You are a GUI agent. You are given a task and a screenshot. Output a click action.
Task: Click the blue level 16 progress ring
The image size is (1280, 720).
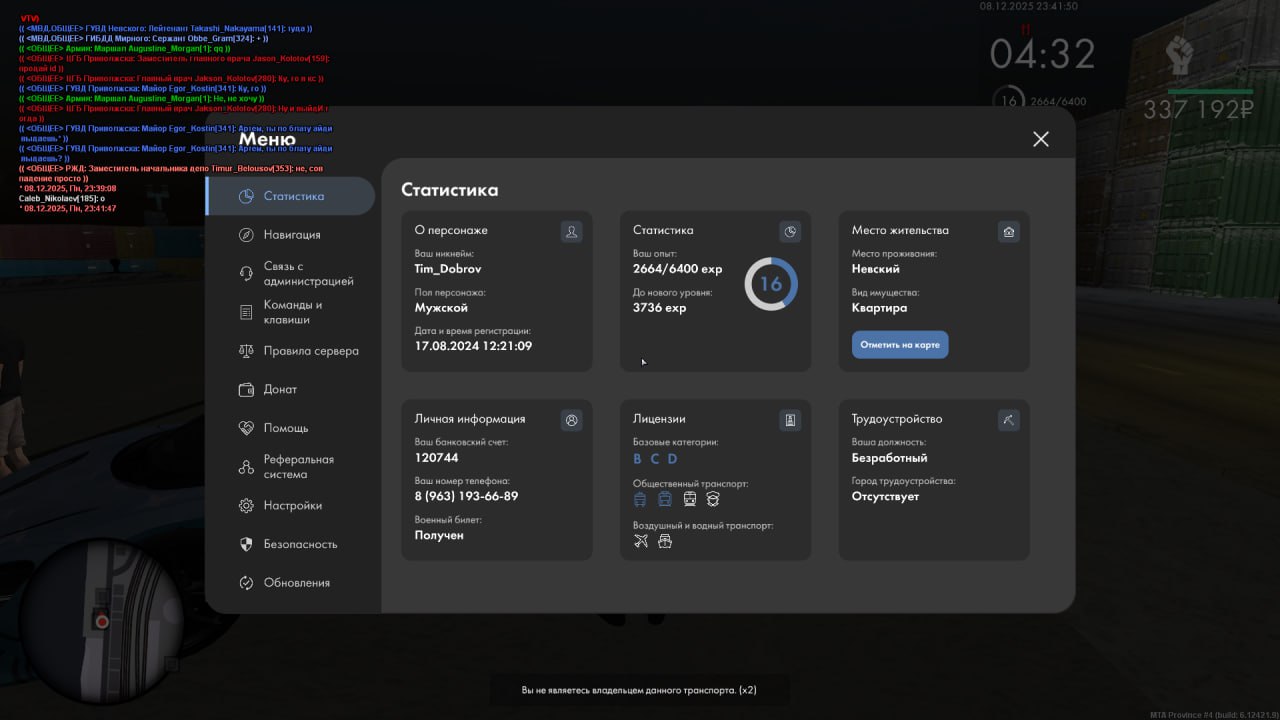tap(771, 284)
